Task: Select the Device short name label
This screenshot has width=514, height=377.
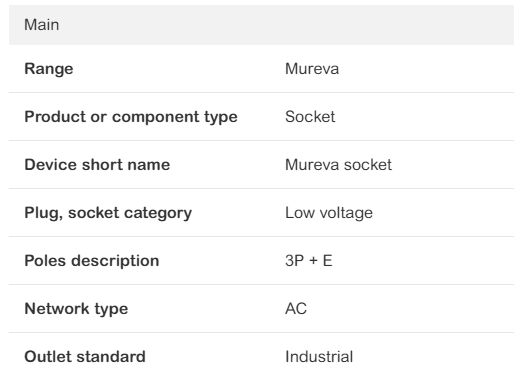Action: pos(97,165)
